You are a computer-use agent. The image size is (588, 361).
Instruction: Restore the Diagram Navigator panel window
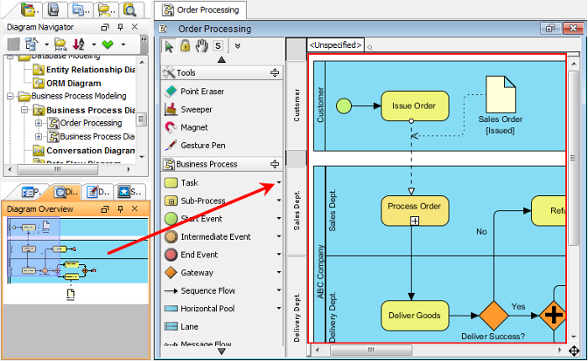click(105, 27)
